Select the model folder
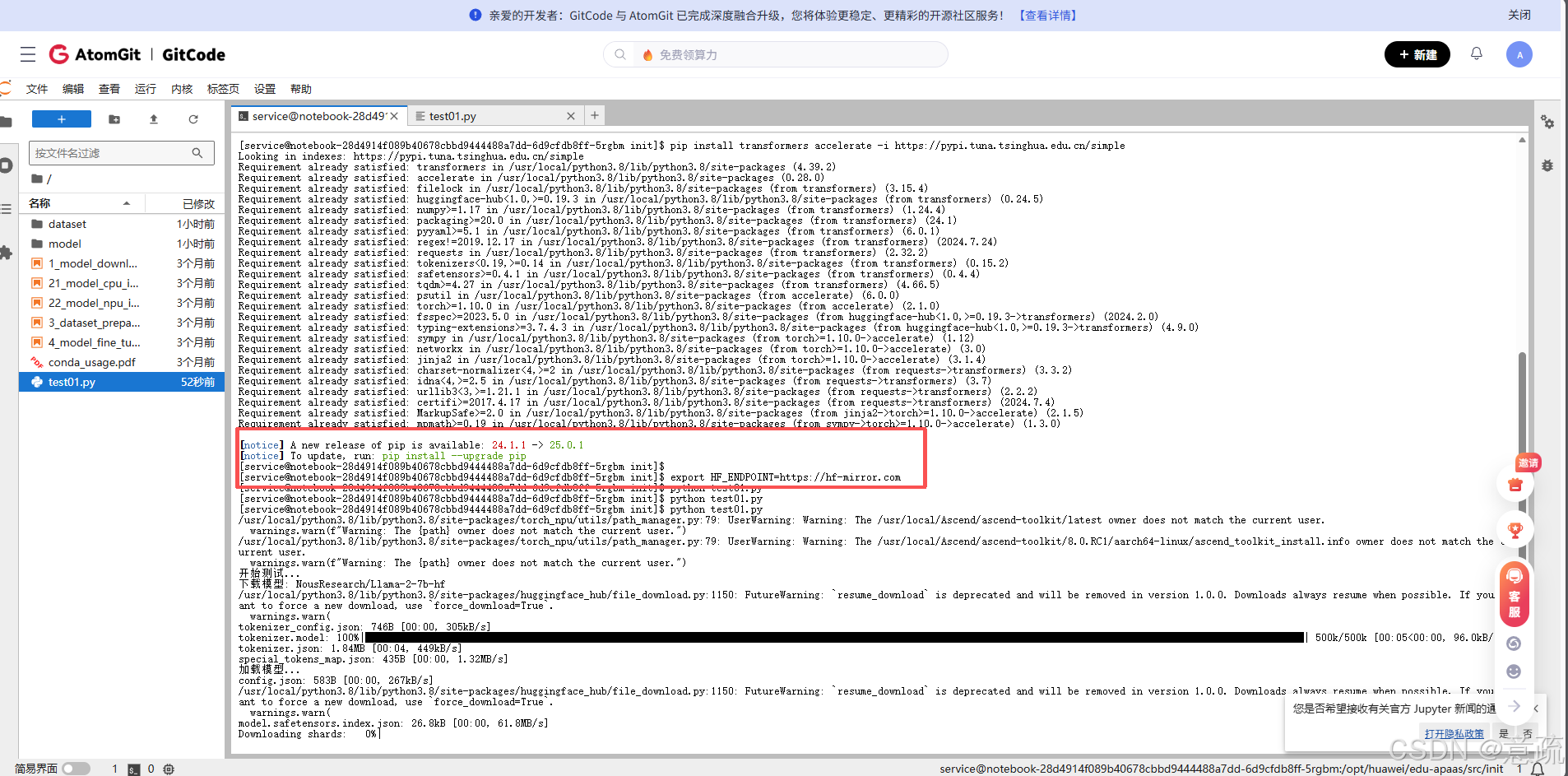Viewport: 1568px width, 776px height. tap(122, 244)
